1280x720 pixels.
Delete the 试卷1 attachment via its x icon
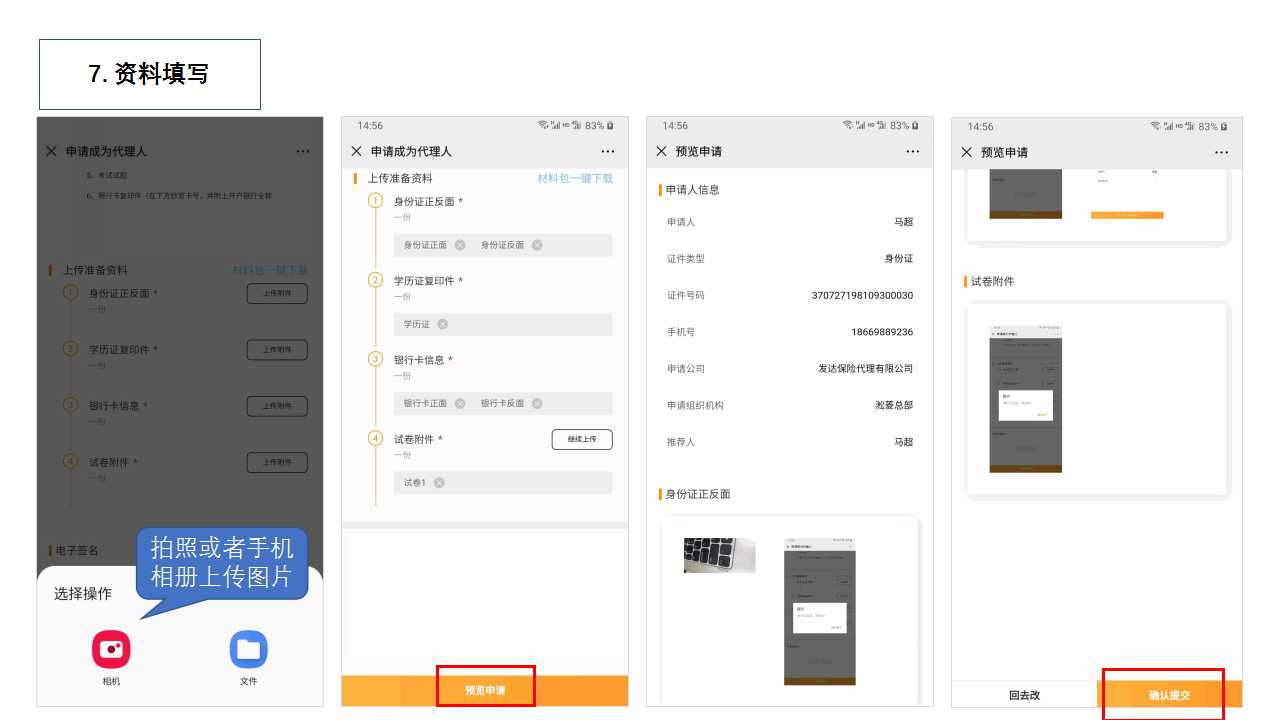[439, 483]
